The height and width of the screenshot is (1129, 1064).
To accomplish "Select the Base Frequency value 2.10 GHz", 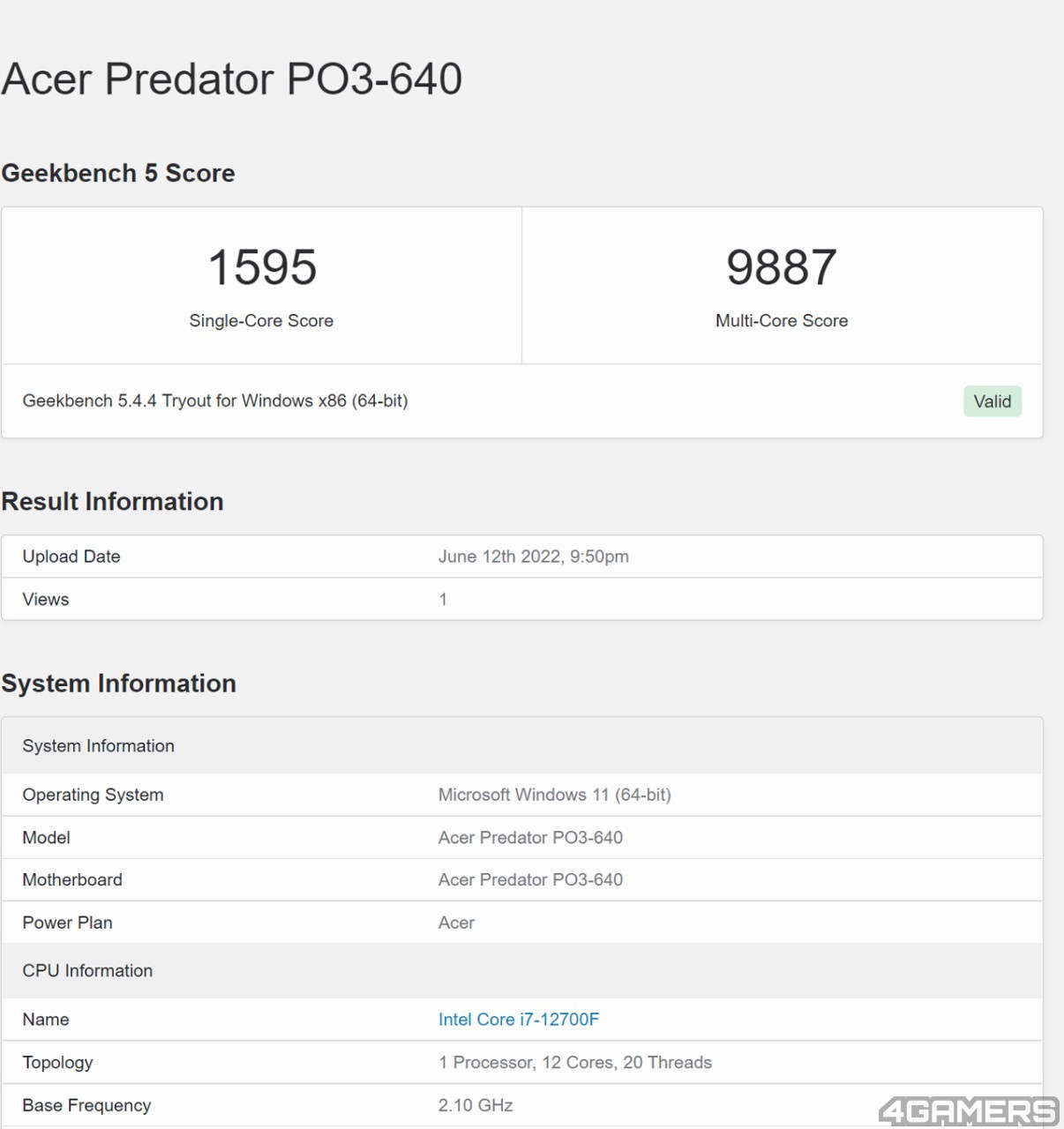I will [x=476, y=1105].
